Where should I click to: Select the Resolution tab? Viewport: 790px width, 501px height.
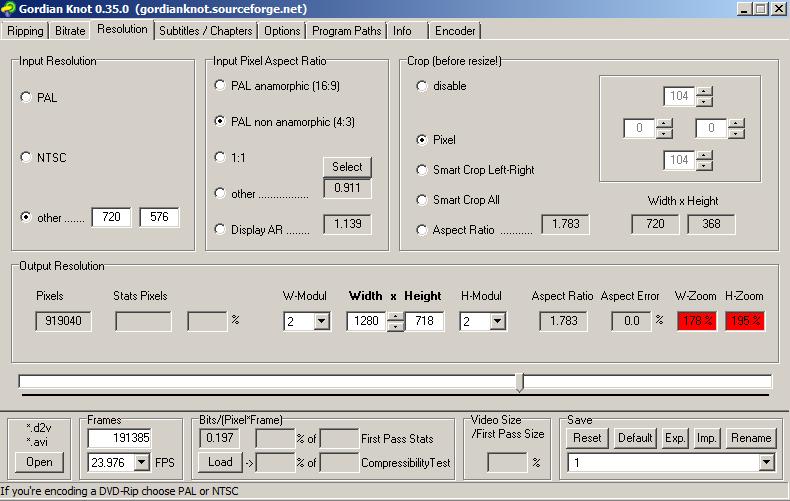pyautogui.click(x=122, y=29)
